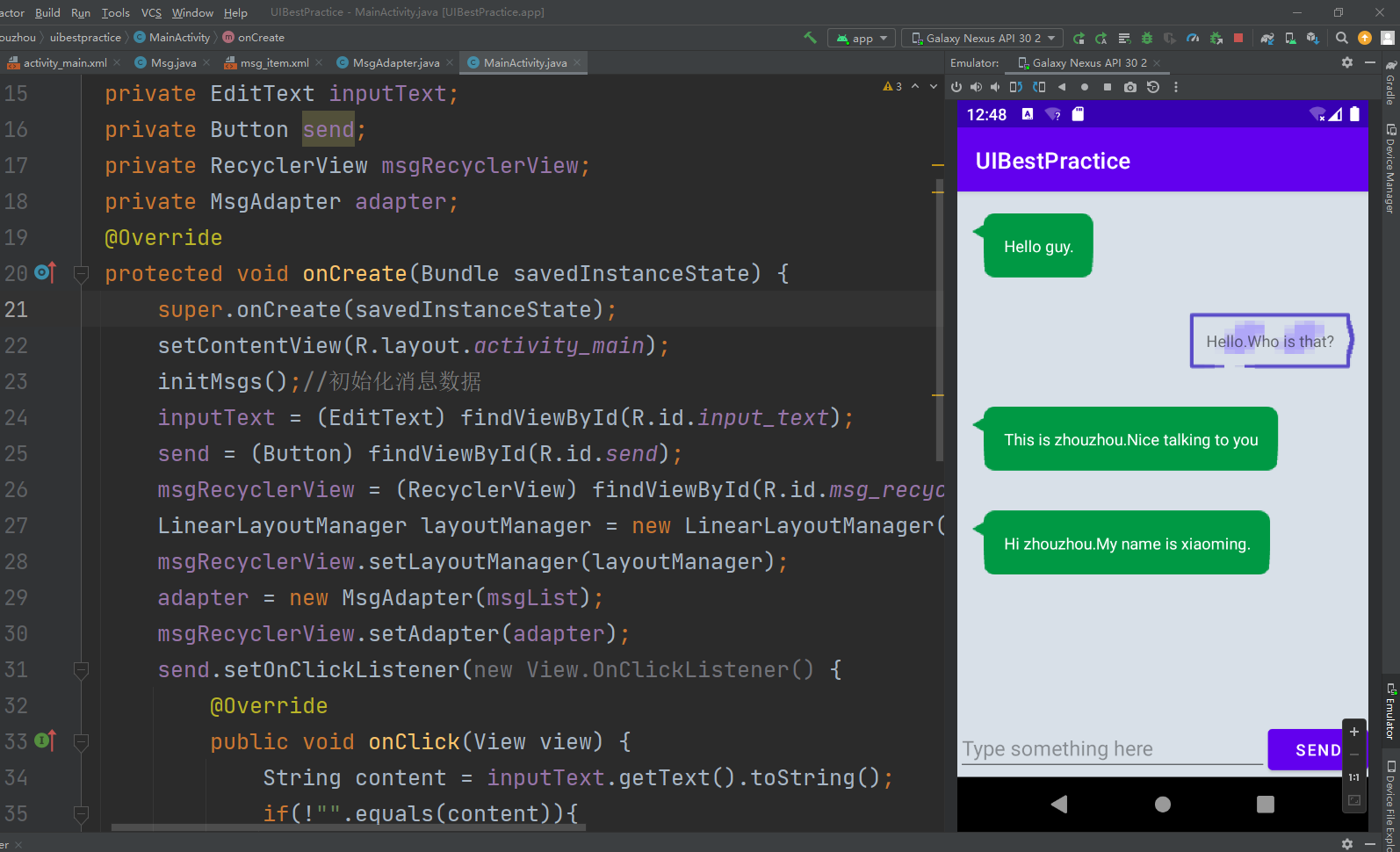Open Search Everywhere magnifier icon

click(1341, 38)
